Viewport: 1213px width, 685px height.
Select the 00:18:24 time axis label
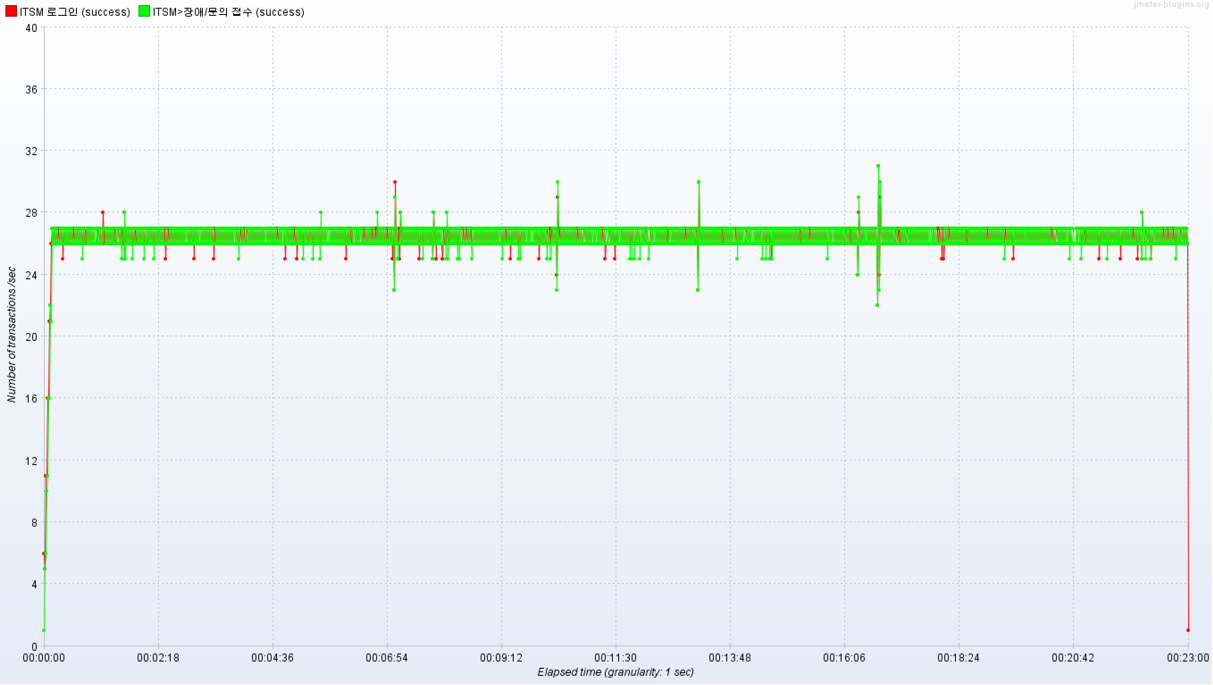(x=958, y=658)
